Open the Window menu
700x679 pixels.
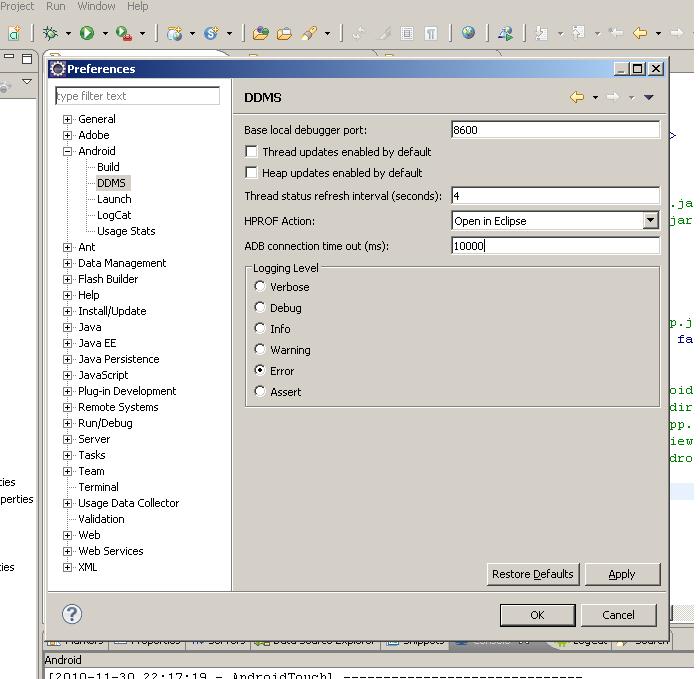click(96, 6)
